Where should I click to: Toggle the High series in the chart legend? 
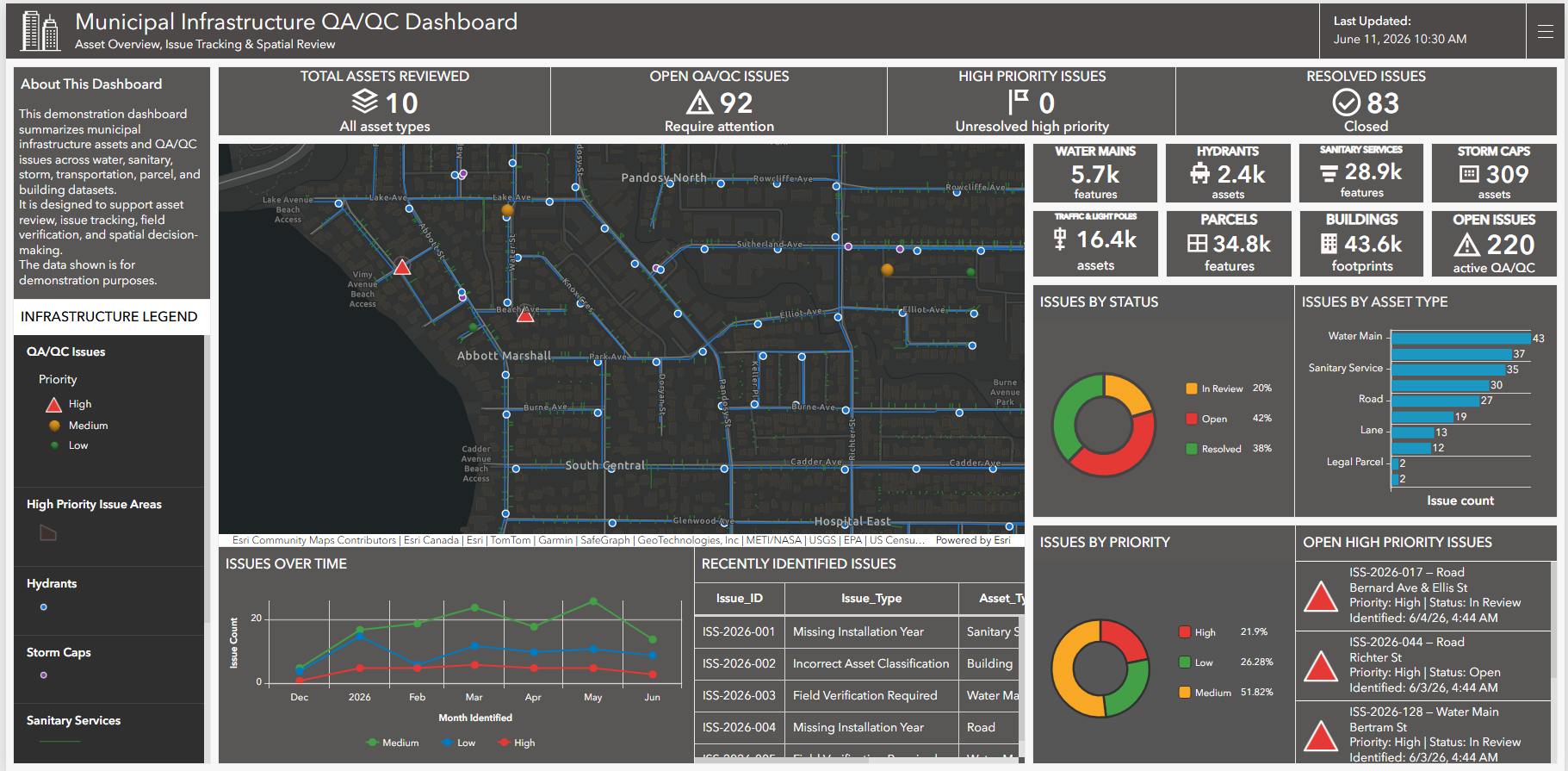point(517,743)
